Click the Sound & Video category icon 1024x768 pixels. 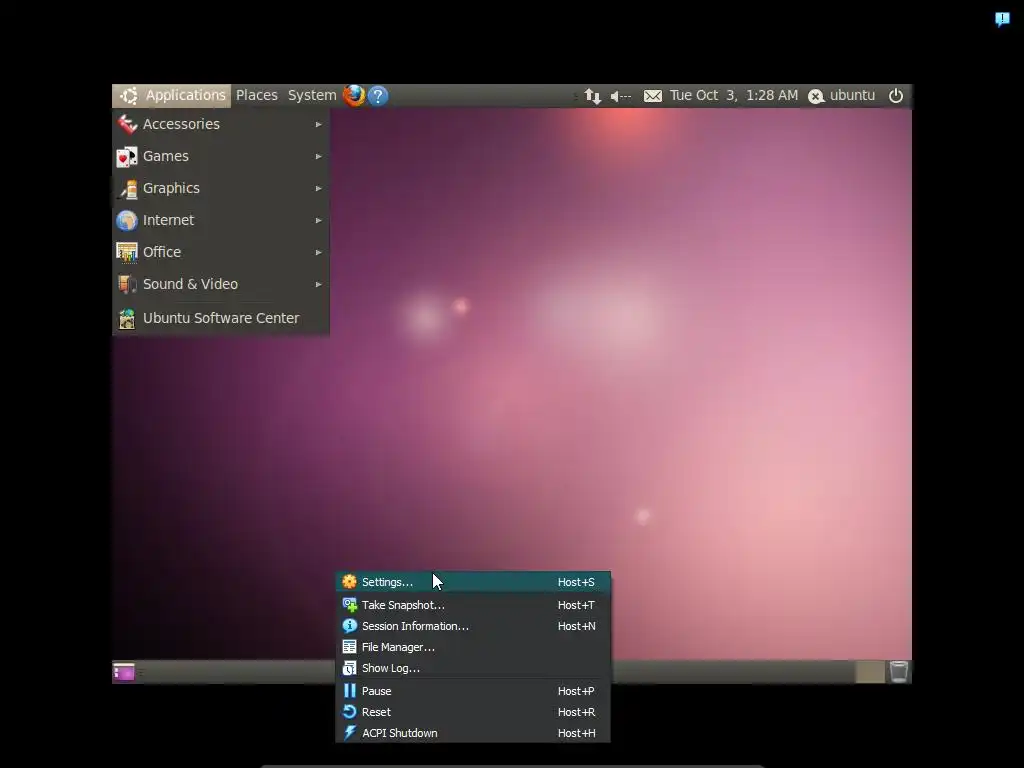click(127, 284)
